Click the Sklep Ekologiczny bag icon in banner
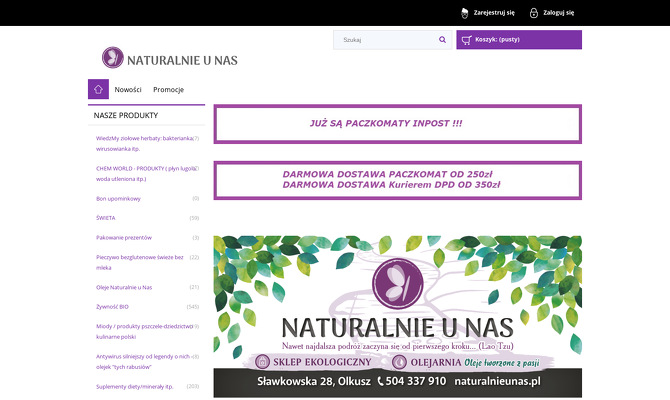670x400 pixels. tap(262, 362)
